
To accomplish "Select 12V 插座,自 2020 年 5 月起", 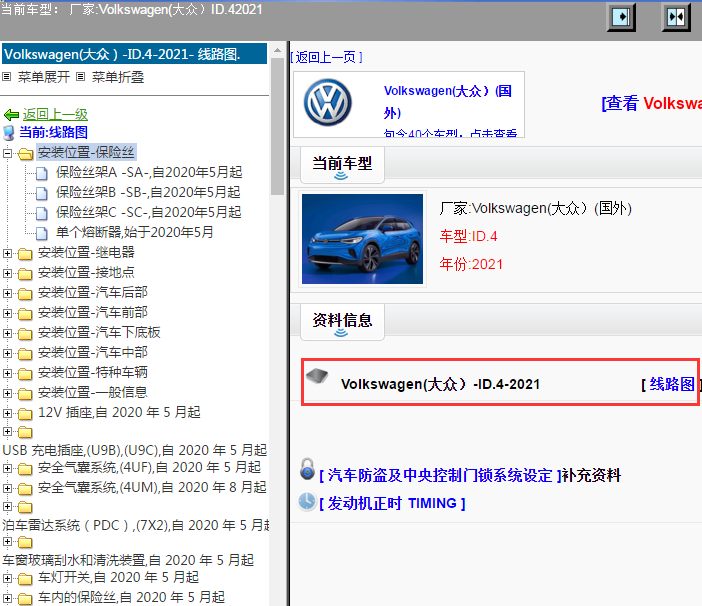I will point(119,412).
